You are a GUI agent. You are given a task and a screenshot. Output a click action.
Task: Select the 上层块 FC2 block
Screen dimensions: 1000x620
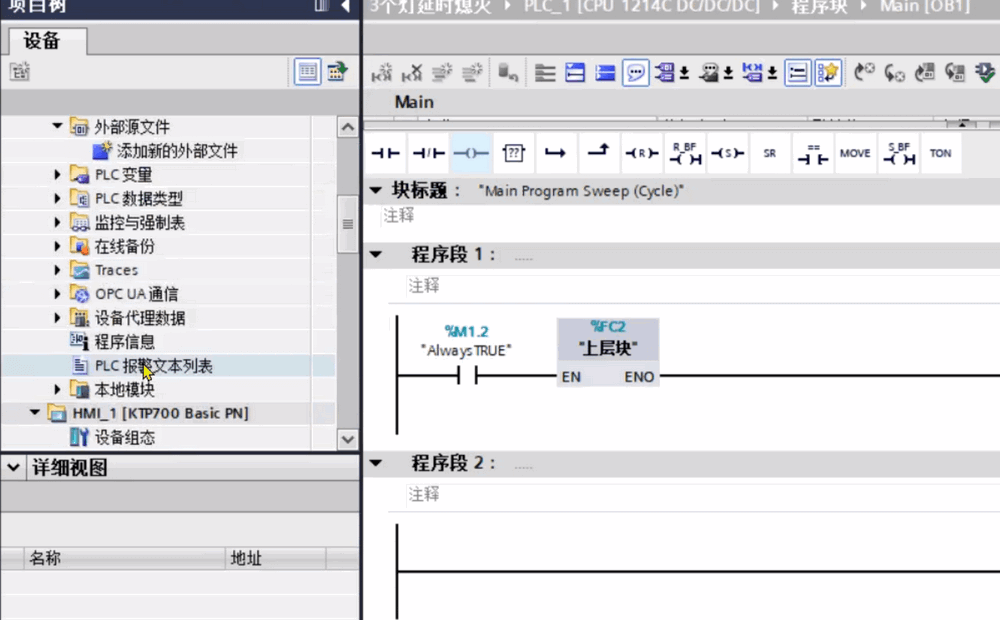608,350
